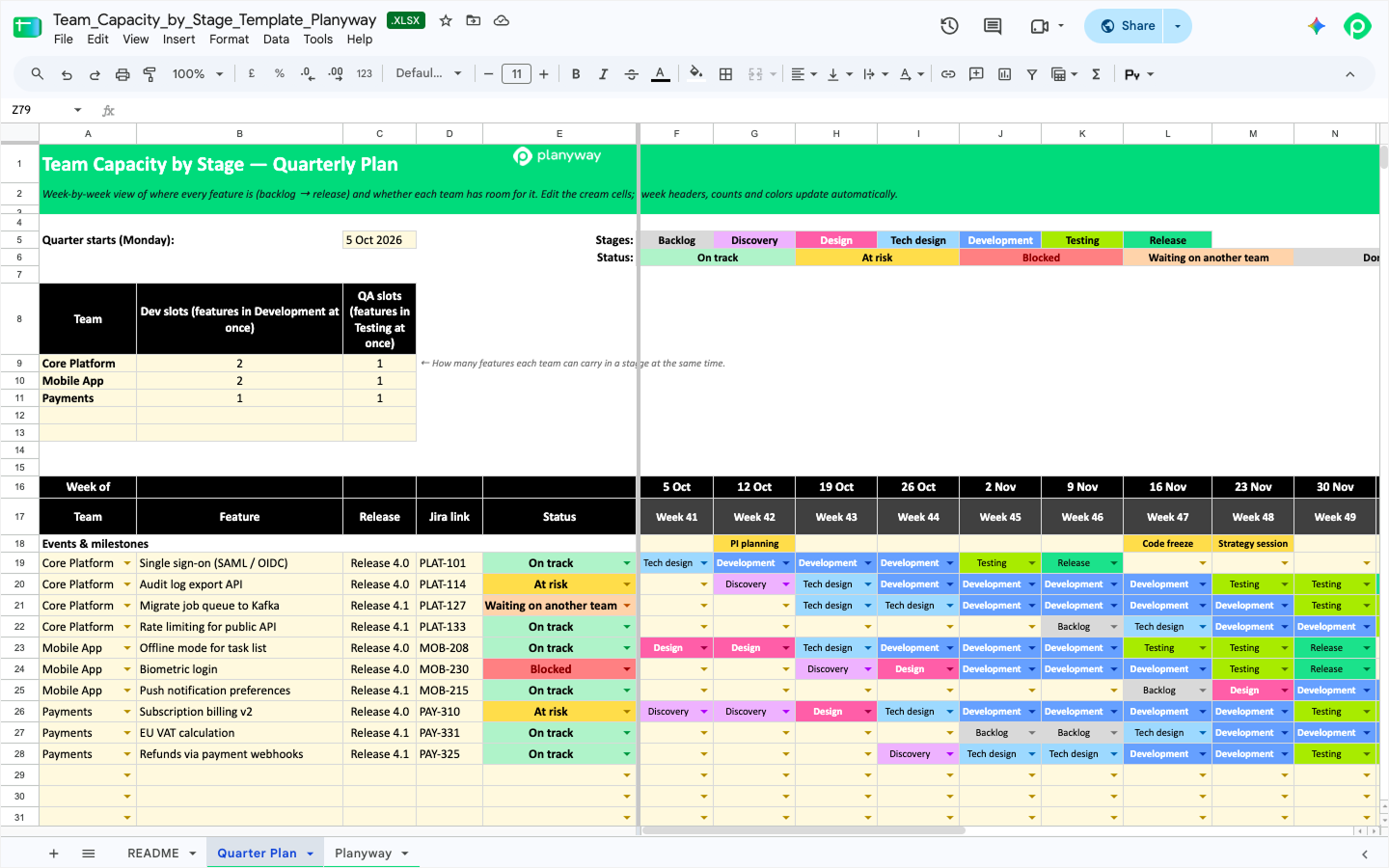Viewport: 1389px width, 868px height.
Task: Open the text color picker
Action: (661, 74)
